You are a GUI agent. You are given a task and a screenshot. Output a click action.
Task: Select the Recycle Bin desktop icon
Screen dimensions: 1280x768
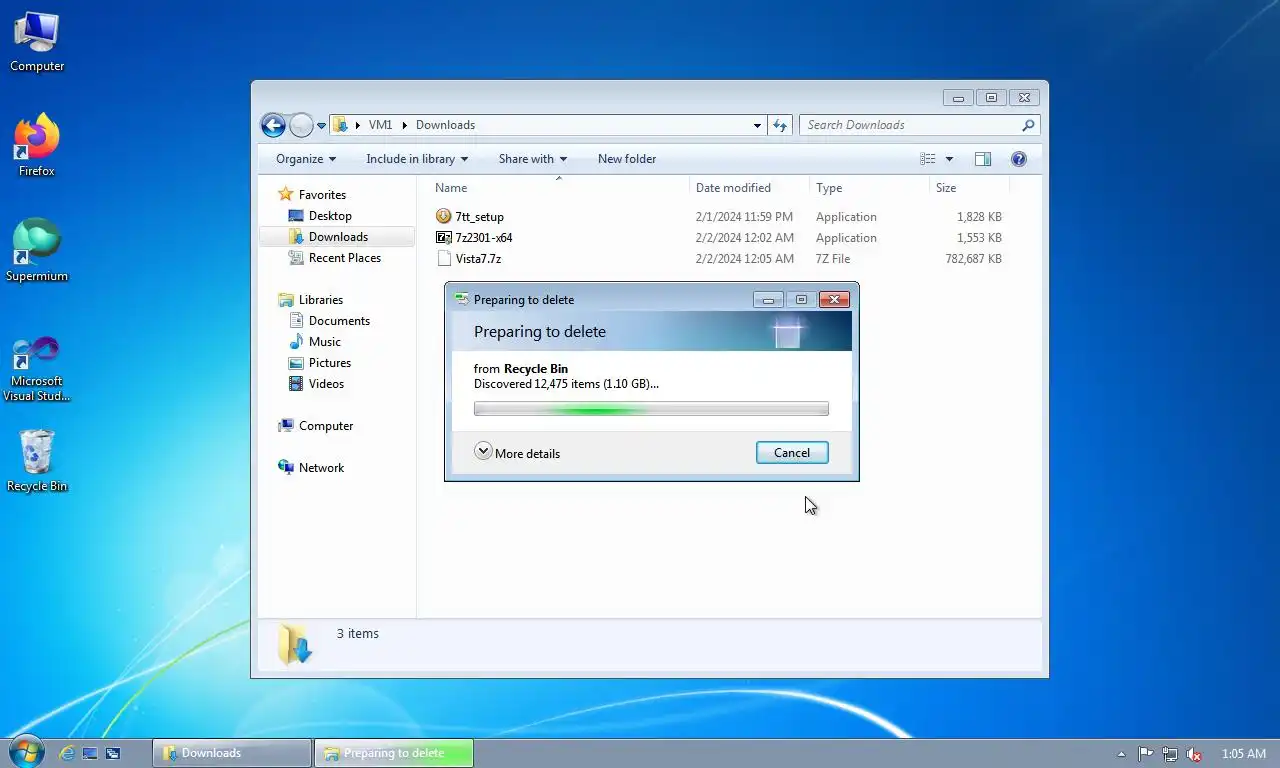(x=37, y=461)
